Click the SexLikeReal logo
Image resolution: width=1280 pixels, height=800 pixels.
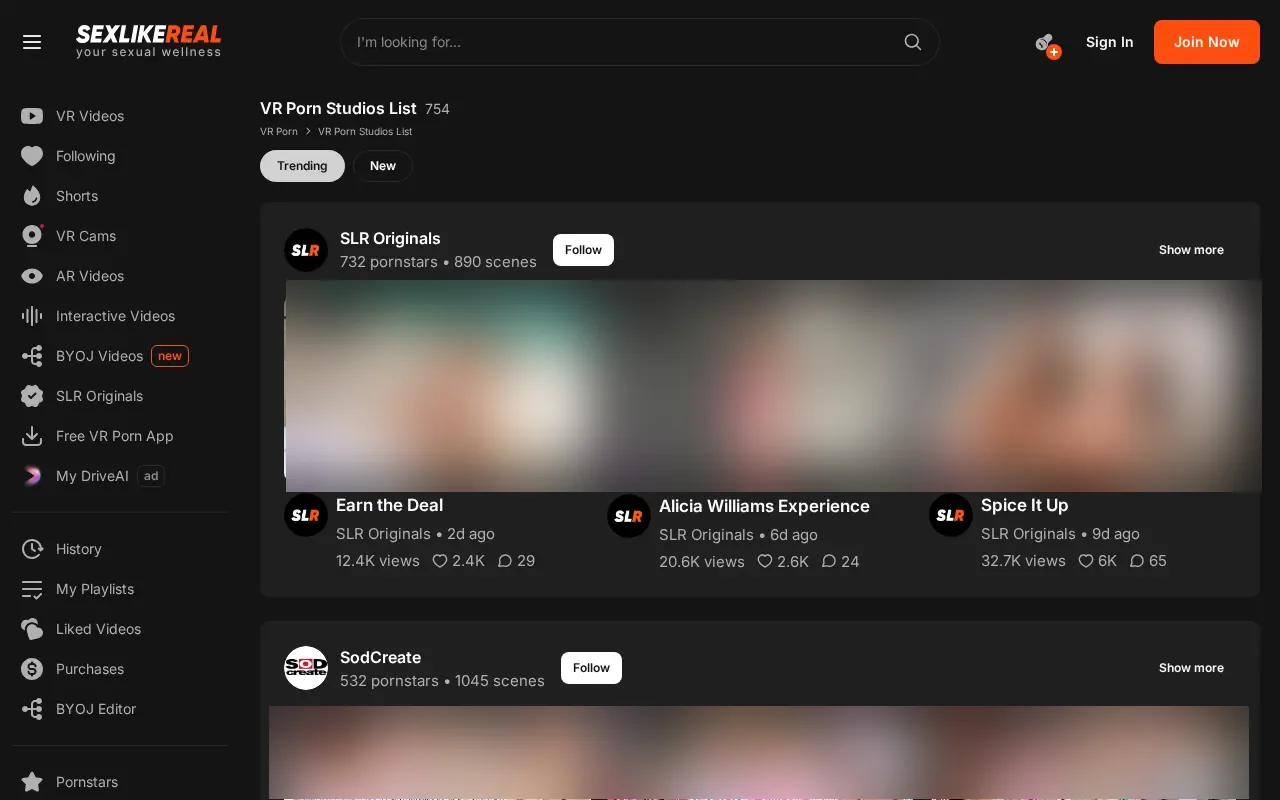(x=148, y=41)
